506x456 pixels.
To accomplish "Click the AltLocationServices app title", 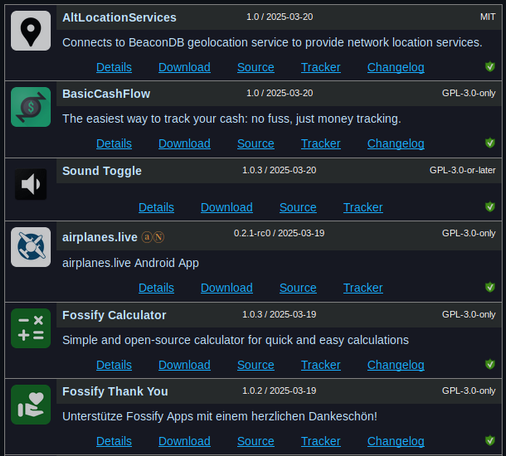I will coord(119,17).
